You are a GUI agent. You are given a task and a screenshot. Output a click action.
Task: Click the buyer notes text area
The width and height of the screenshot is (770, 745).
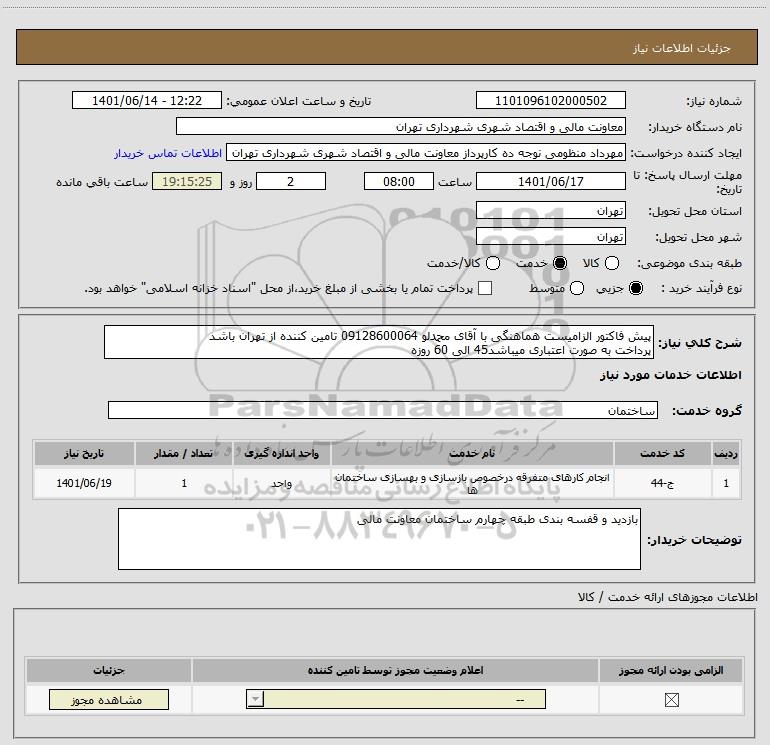(379, 539)
